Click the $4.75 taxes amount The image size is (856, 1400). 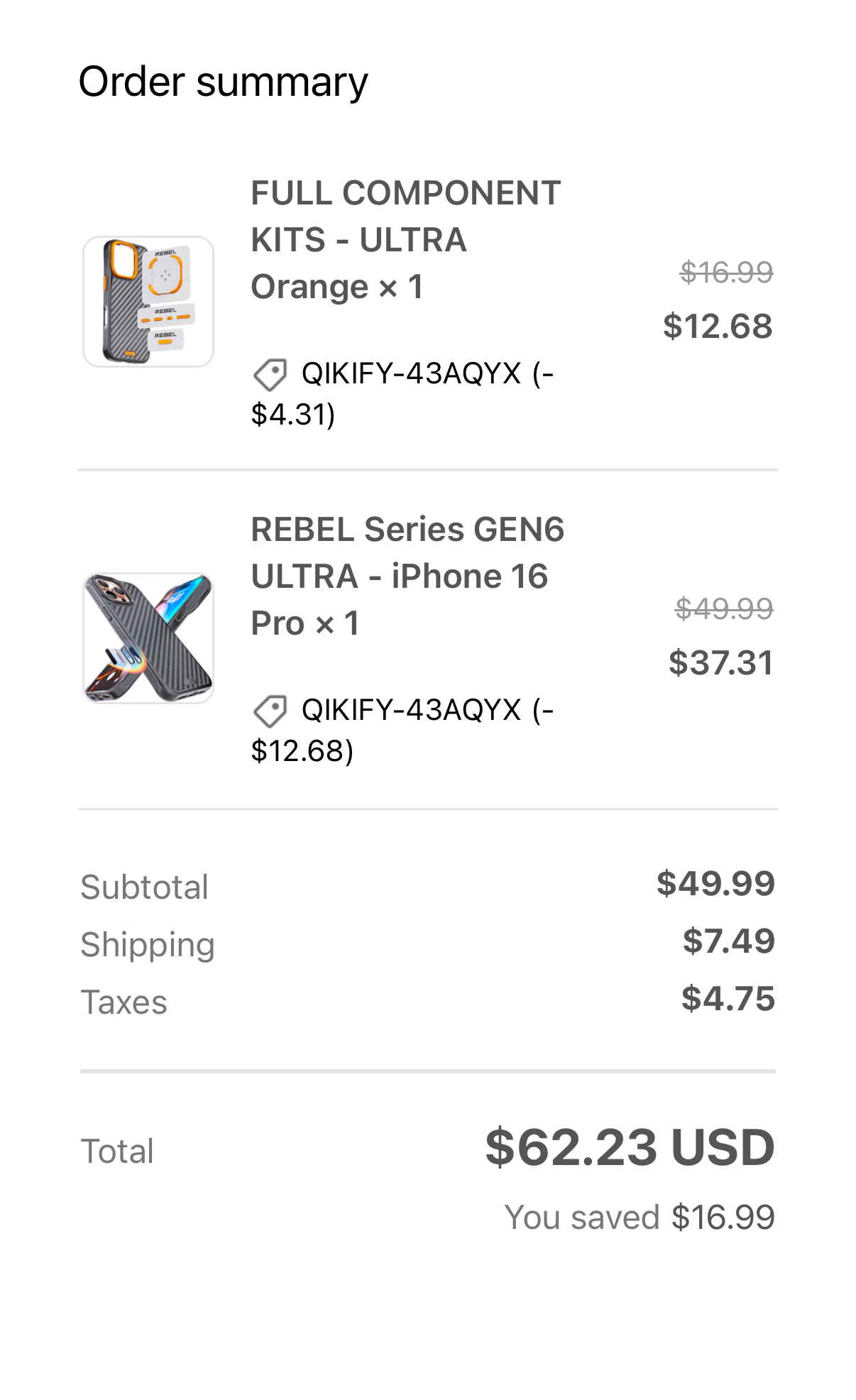pos(728,999)
